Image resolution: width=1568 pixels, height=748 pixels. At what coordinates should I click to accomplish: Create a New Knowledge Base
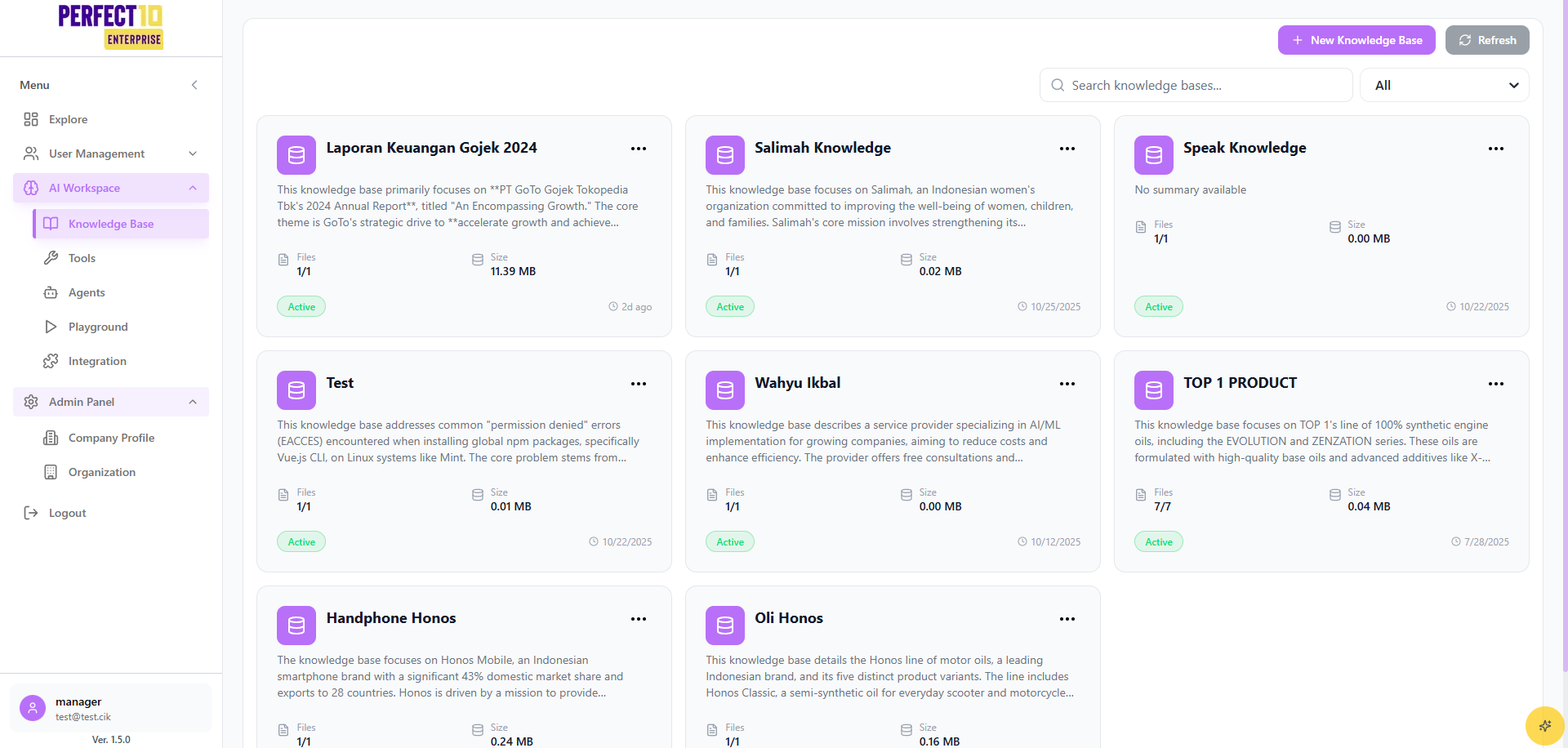click(1356, 40)
